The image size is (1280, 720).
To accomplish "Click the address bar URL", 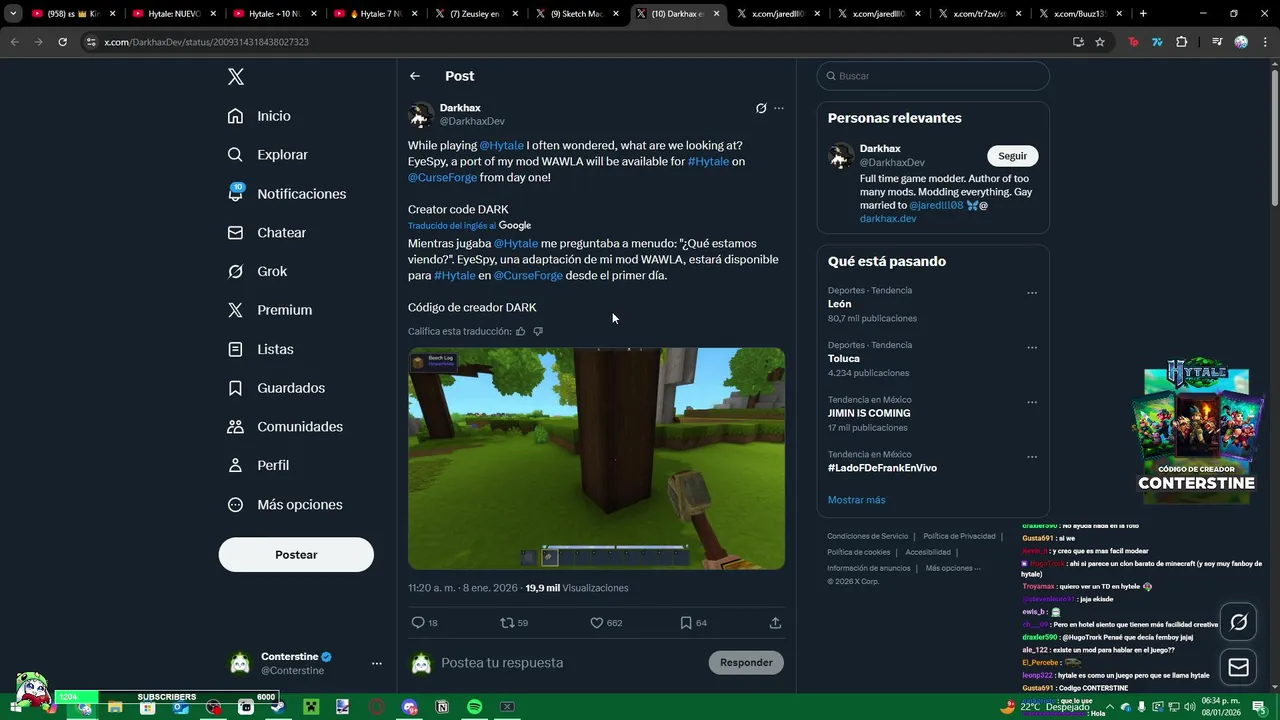I will pyautogui.click(x=206, y=42).
